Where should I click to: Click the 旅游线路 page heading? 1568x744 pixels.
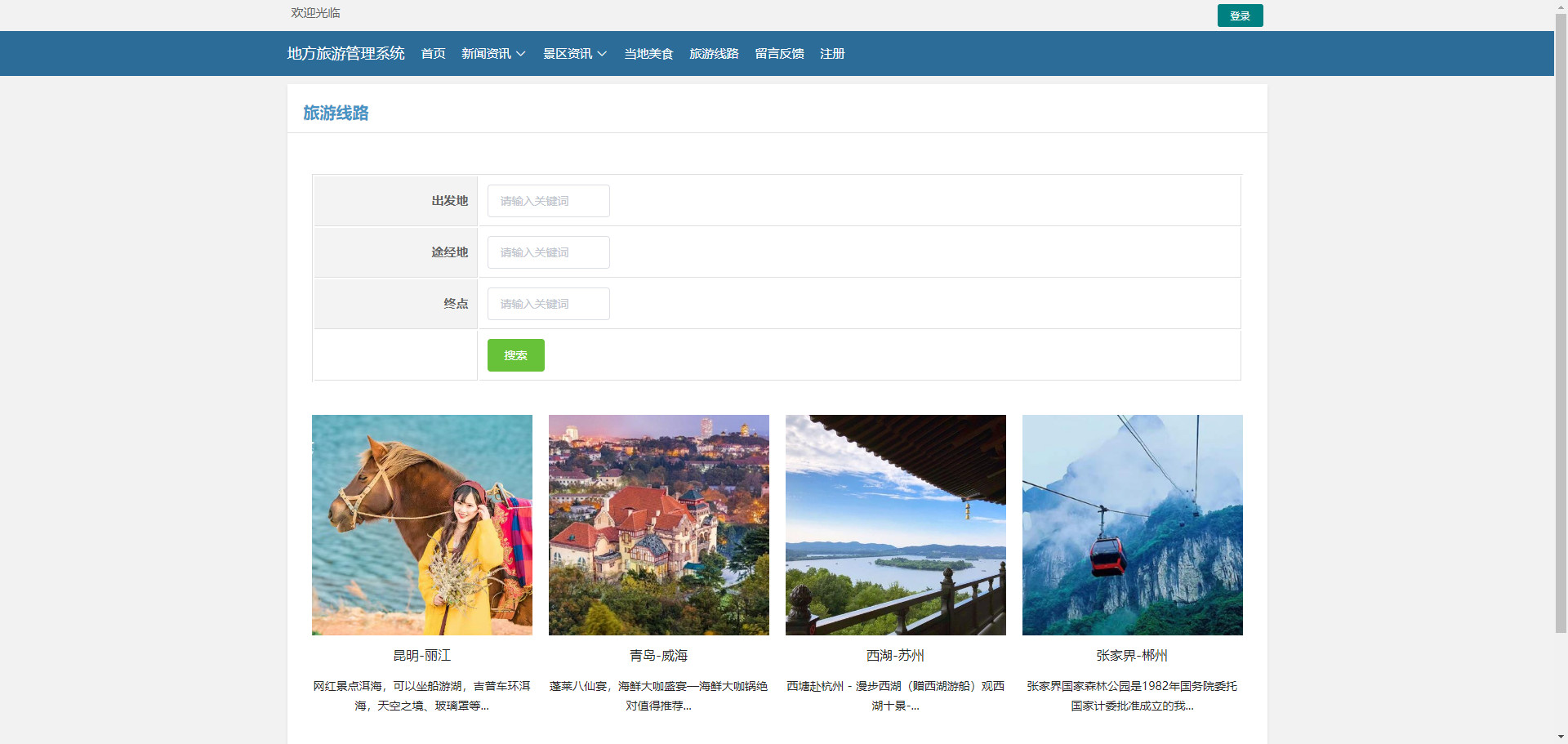click(336, 113)
